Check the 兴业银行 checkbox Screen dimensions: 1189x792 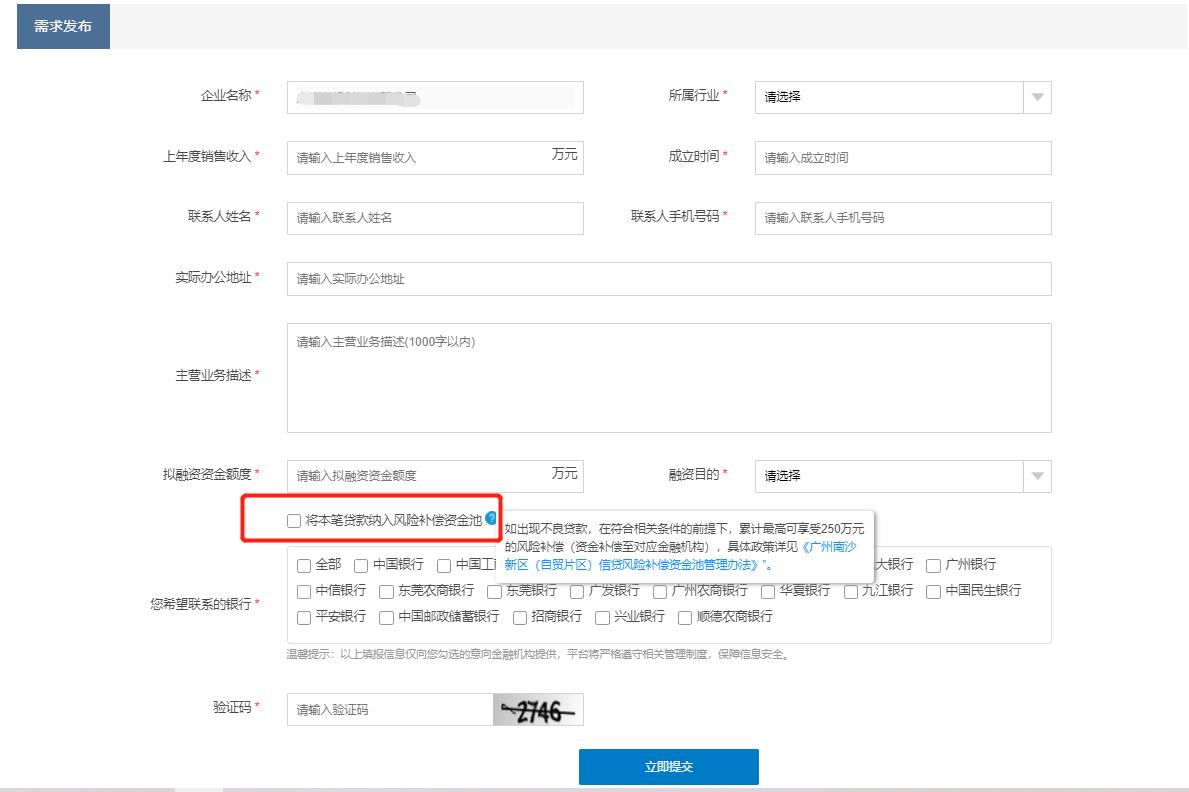click(603, 618)
